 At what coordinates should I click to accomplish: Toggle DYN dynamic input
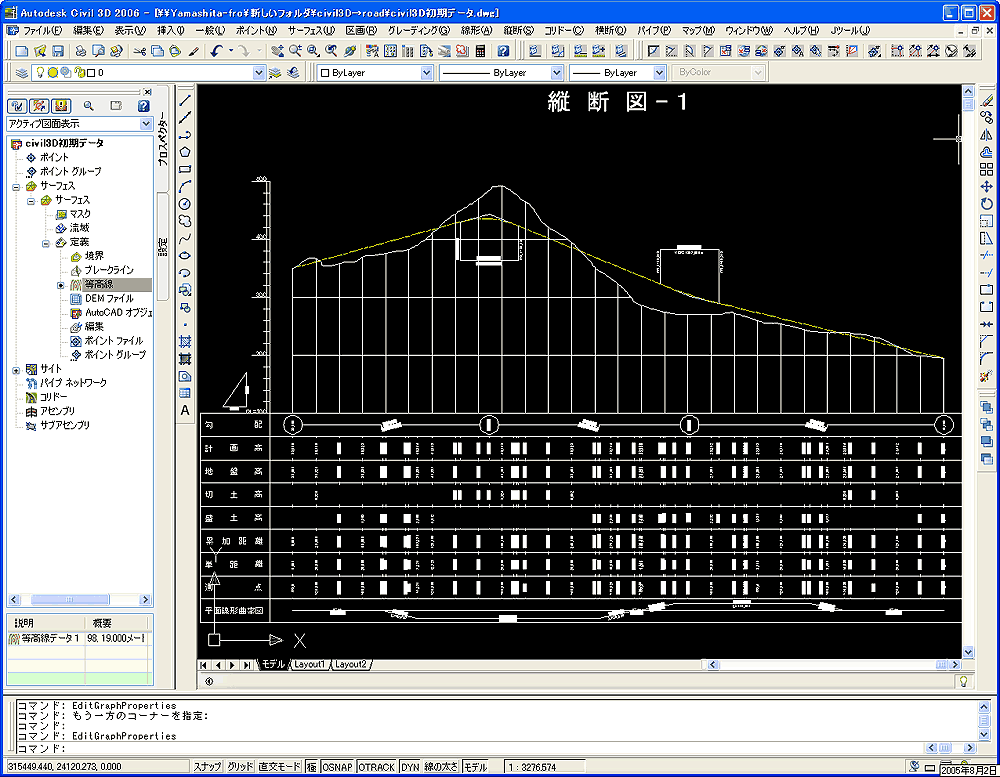click(x=410, y=767)
